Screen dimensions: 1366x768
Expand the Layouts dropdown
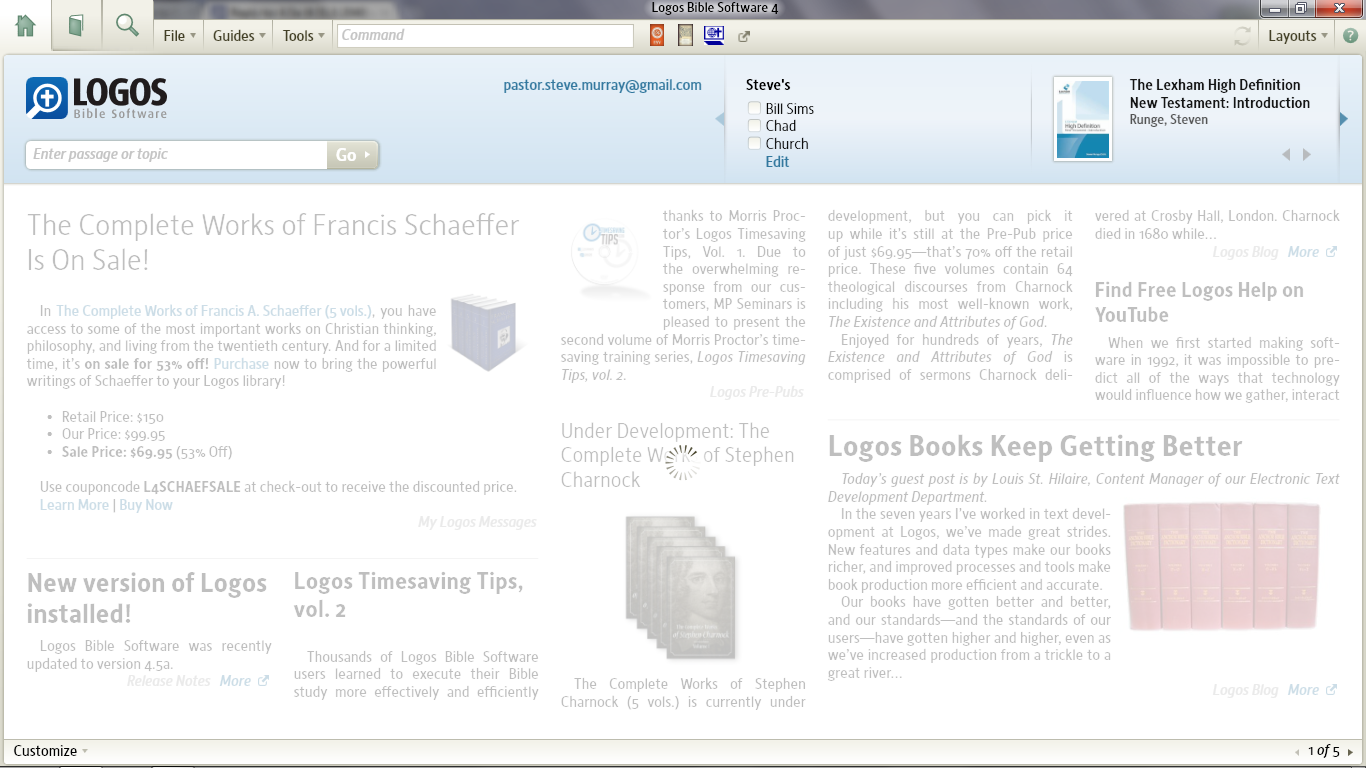point(1298,36)
